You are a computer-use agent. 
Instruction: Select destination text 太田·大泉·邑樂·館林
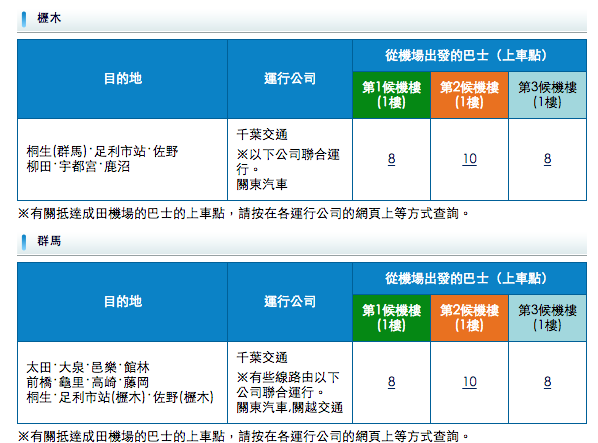[88, 367]
